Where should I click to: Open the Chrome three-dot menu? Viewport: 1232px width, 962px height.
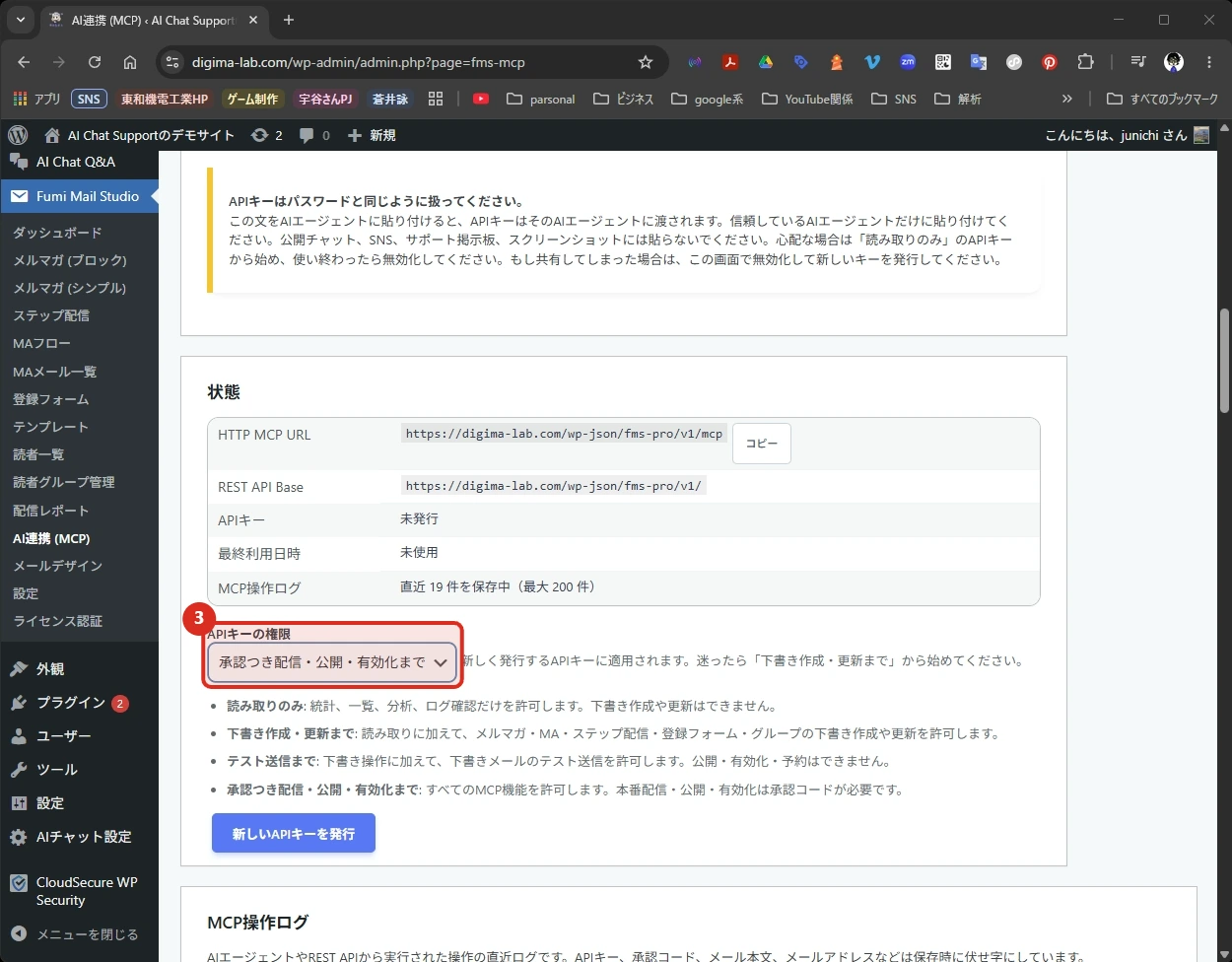click(1209, 62)
